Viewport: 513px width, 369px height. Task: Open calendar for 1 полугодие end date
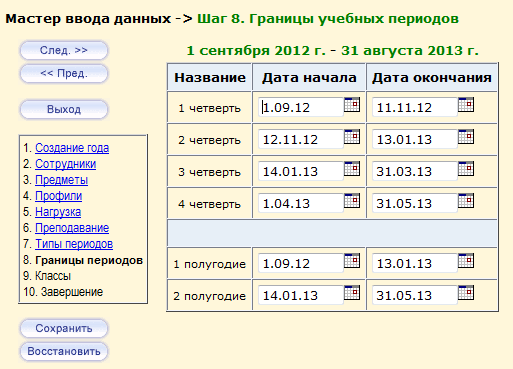(x=466, y=260)
